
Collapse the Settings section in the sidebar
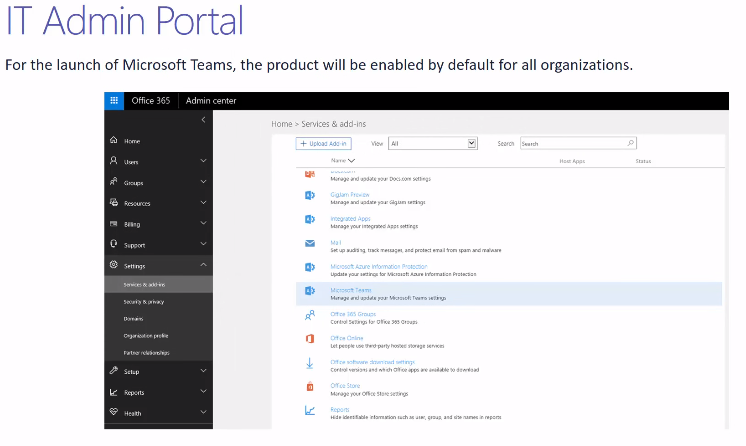pyautogui.click(x=204, y=265)
